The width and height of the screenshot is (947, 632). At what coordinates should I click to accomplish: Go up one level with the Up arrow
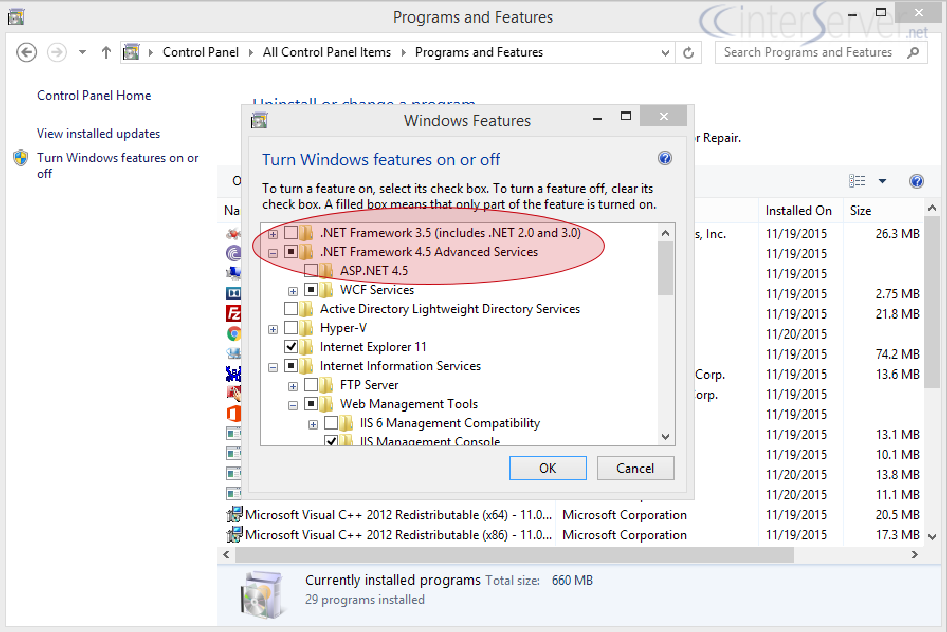(106, 53)
